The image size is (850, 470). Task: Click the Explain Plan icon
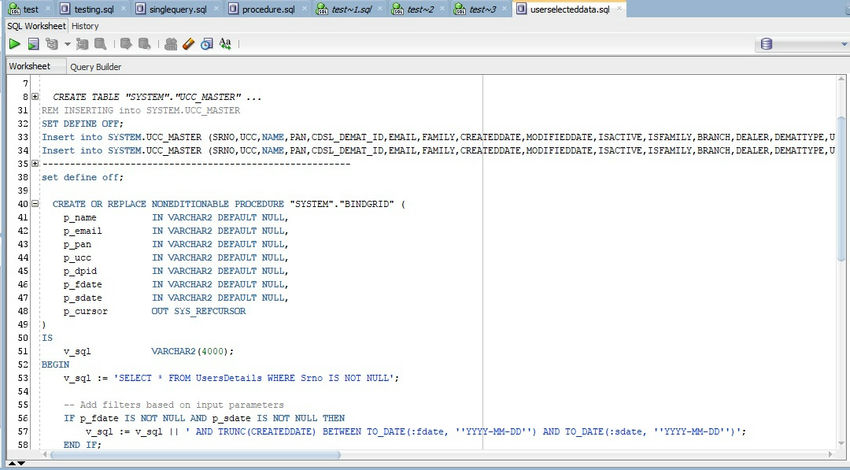[52, 44]
